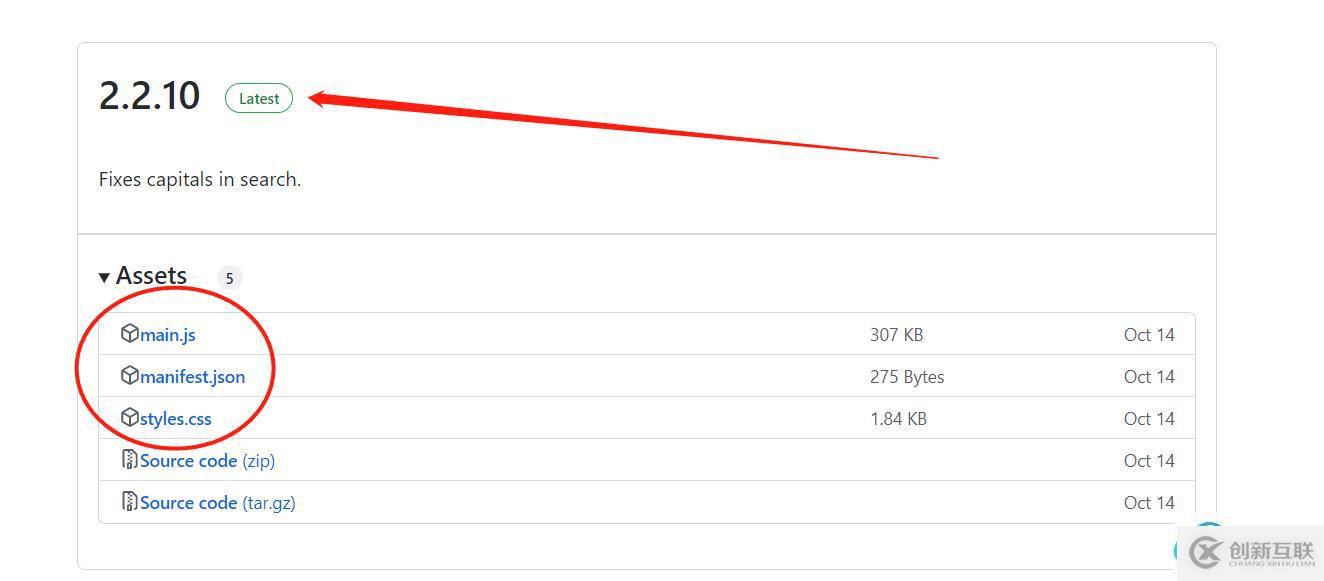Click the zip file icon for Source code (zip)

pos(129,459)
